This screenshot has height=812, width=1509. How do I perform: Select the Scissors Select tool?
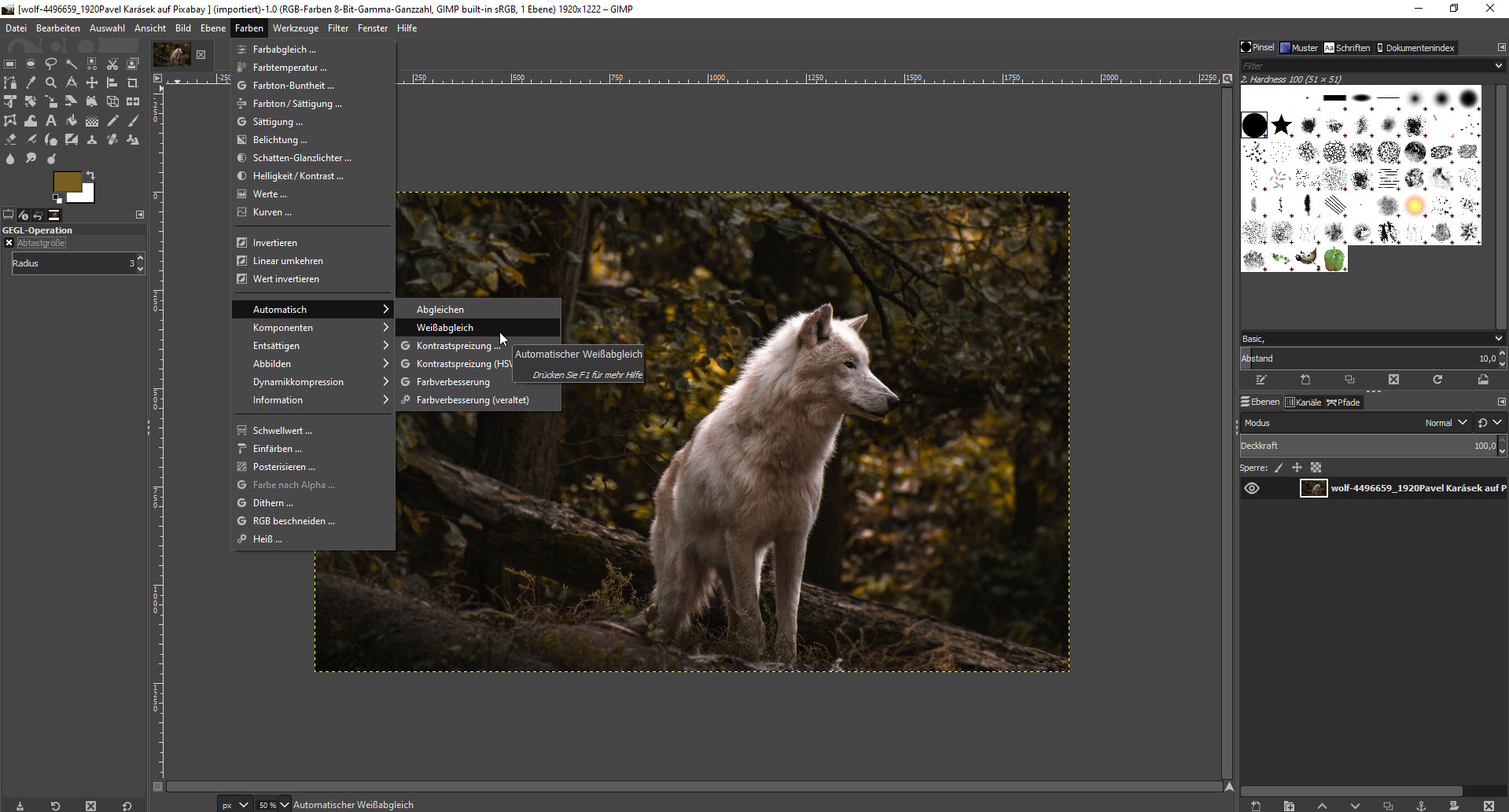(x=112, y=64)
